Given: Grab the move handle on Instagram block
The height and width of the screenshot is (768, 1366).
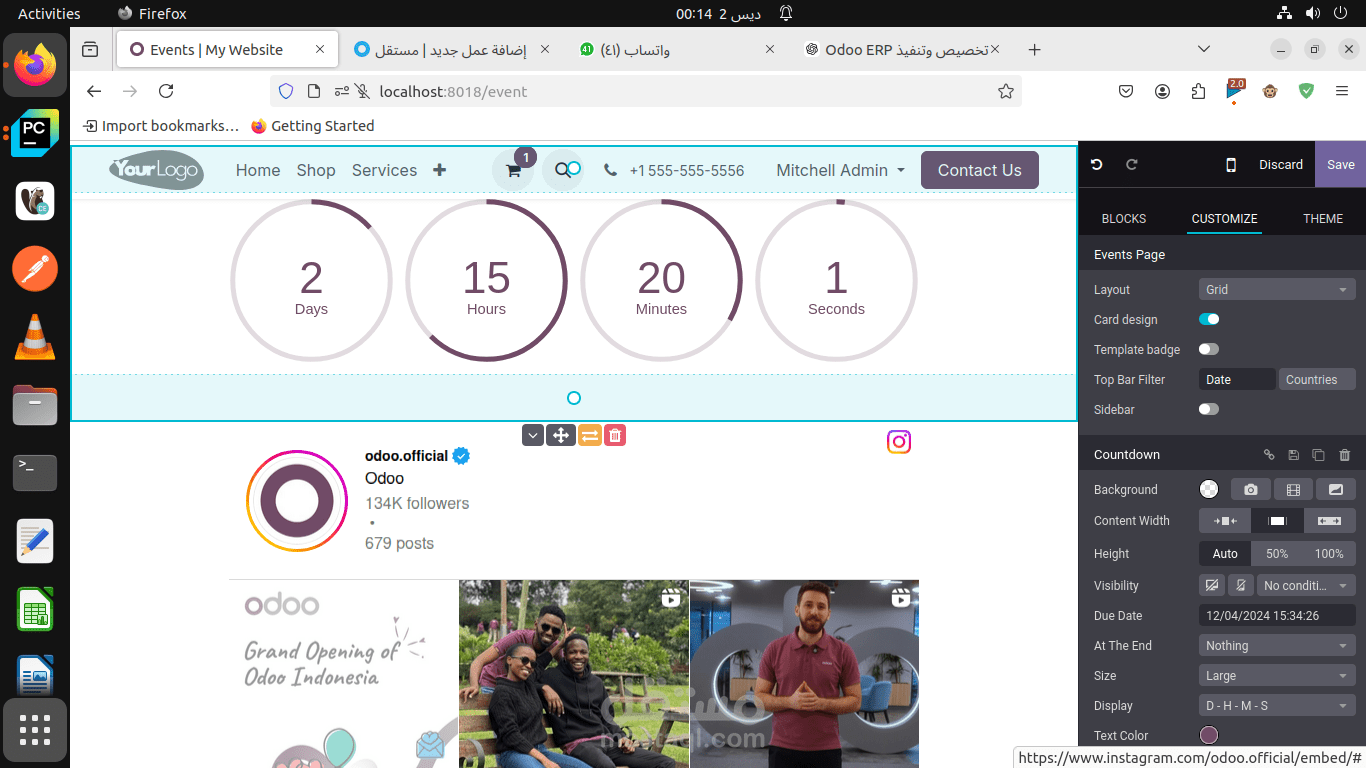Looking at the screenshot, I should 561,435.
